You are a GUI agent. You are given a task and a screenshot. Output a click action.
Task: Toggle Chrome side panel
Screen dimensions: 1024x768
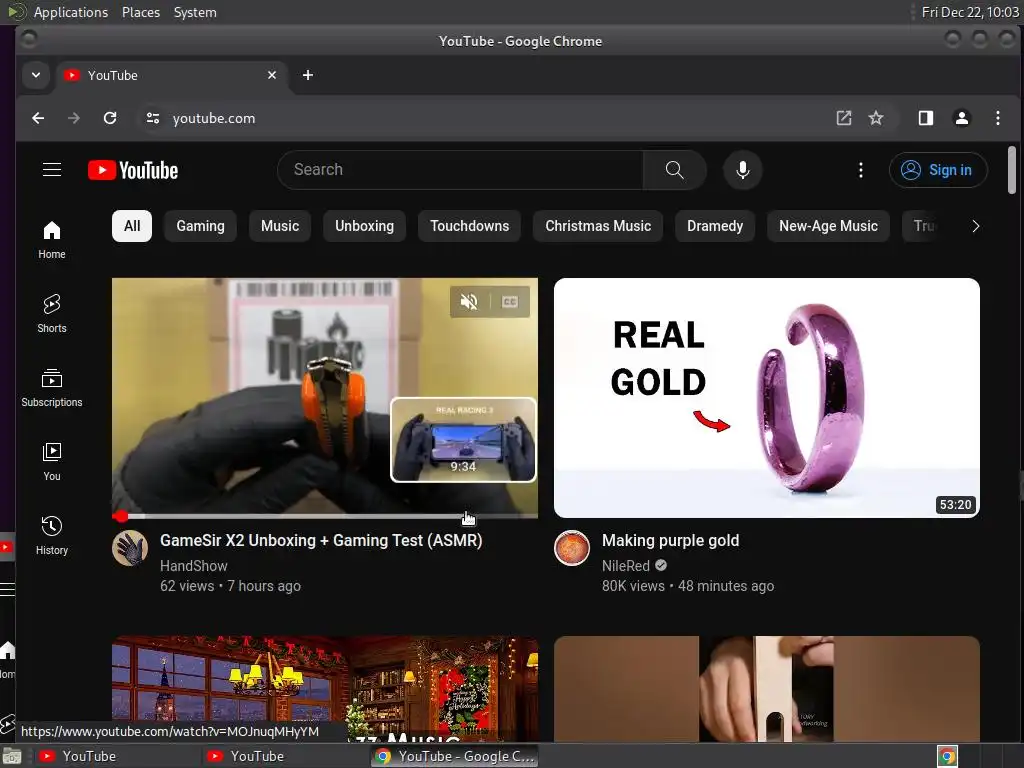pyautogui.click(x=925, y=118)
